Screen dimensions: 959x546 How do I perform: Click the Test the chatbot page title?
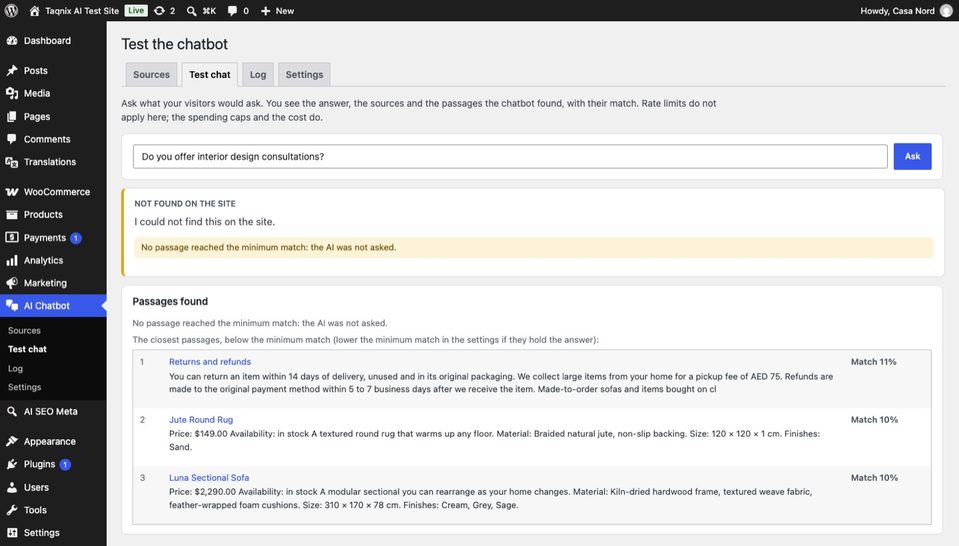point(174,44)
